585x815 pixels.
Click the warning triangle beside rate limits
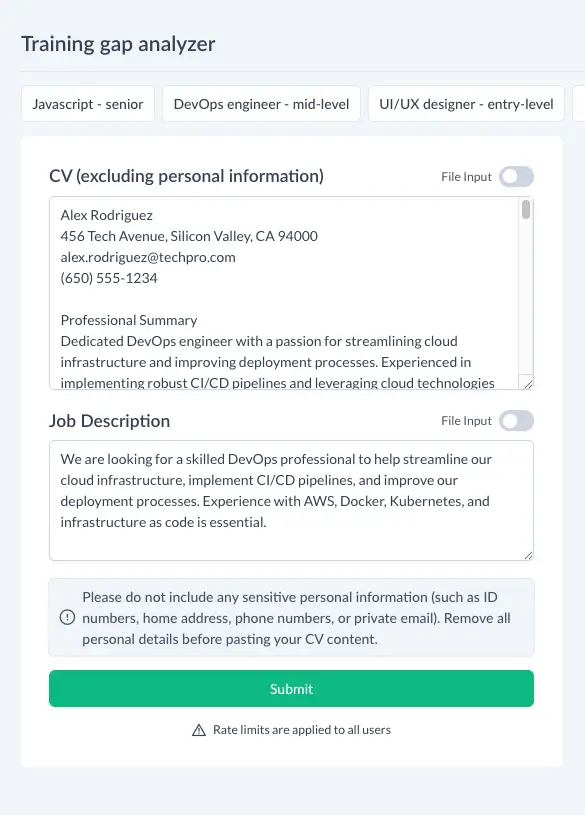(199, 730)
